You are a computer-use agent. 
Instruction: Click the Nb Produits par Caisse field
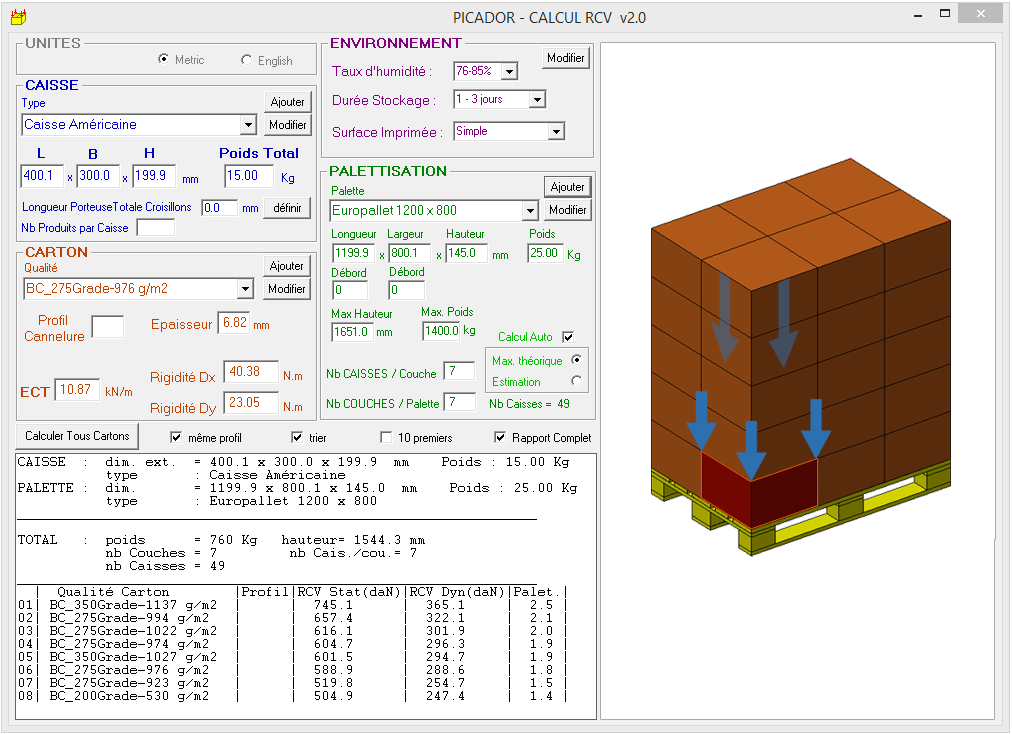pyautogui.click(x=156, y=227)
